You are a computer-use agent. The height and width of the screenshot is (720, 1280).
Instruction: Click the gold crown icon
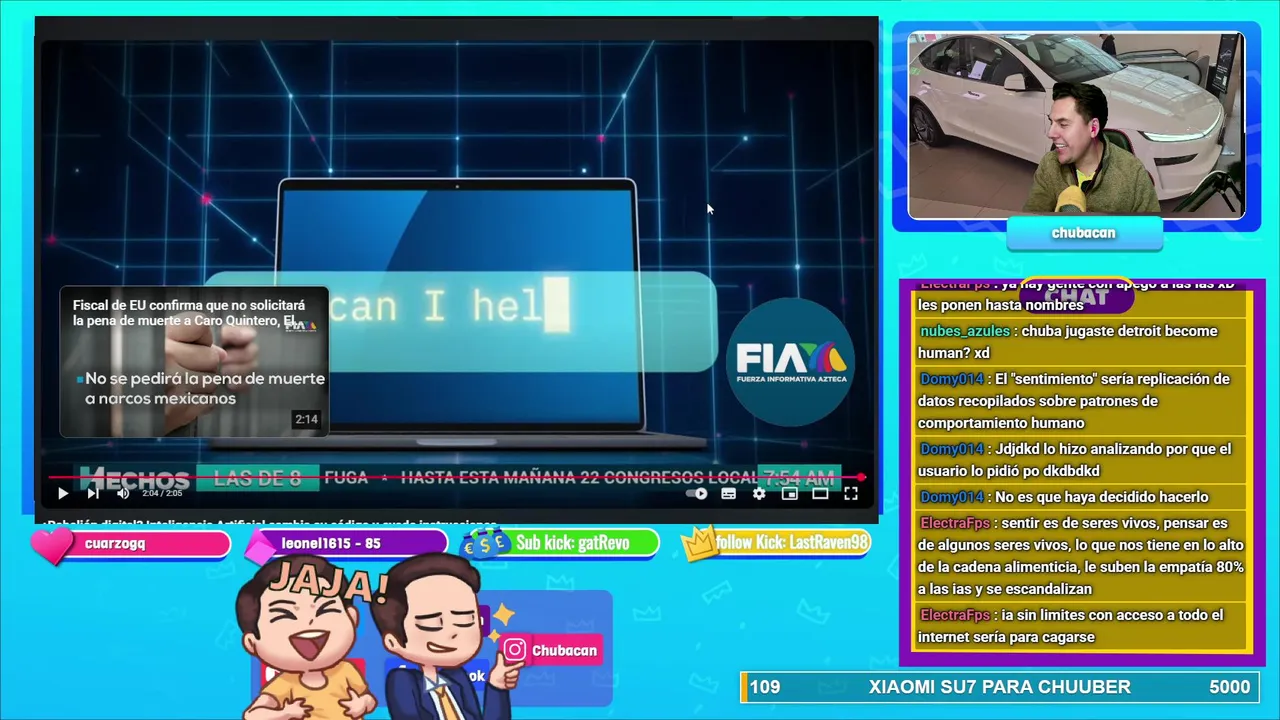(700, 542)
